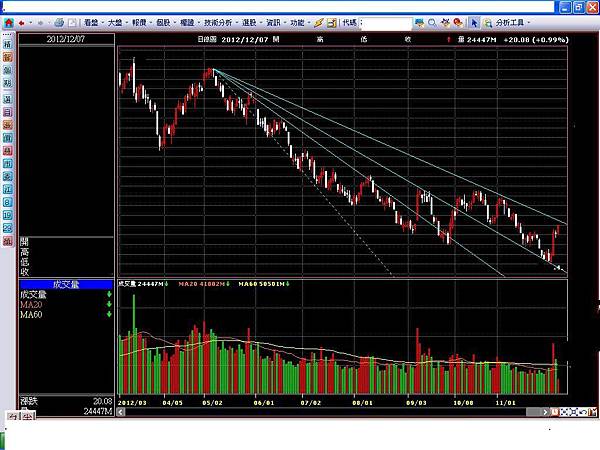Open the 選股 menu

(x=249, y=23)
